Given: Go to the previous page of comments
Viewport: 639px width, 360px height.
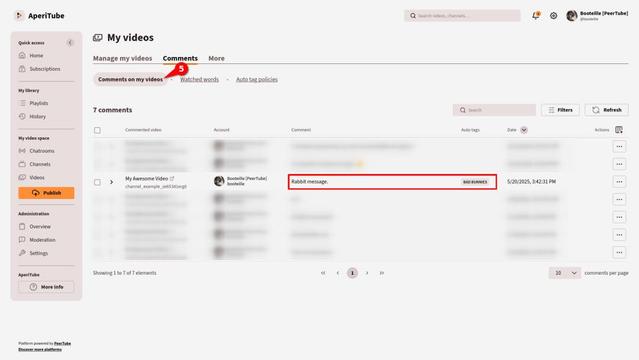Looking at the screenshot, I should 338,273.
